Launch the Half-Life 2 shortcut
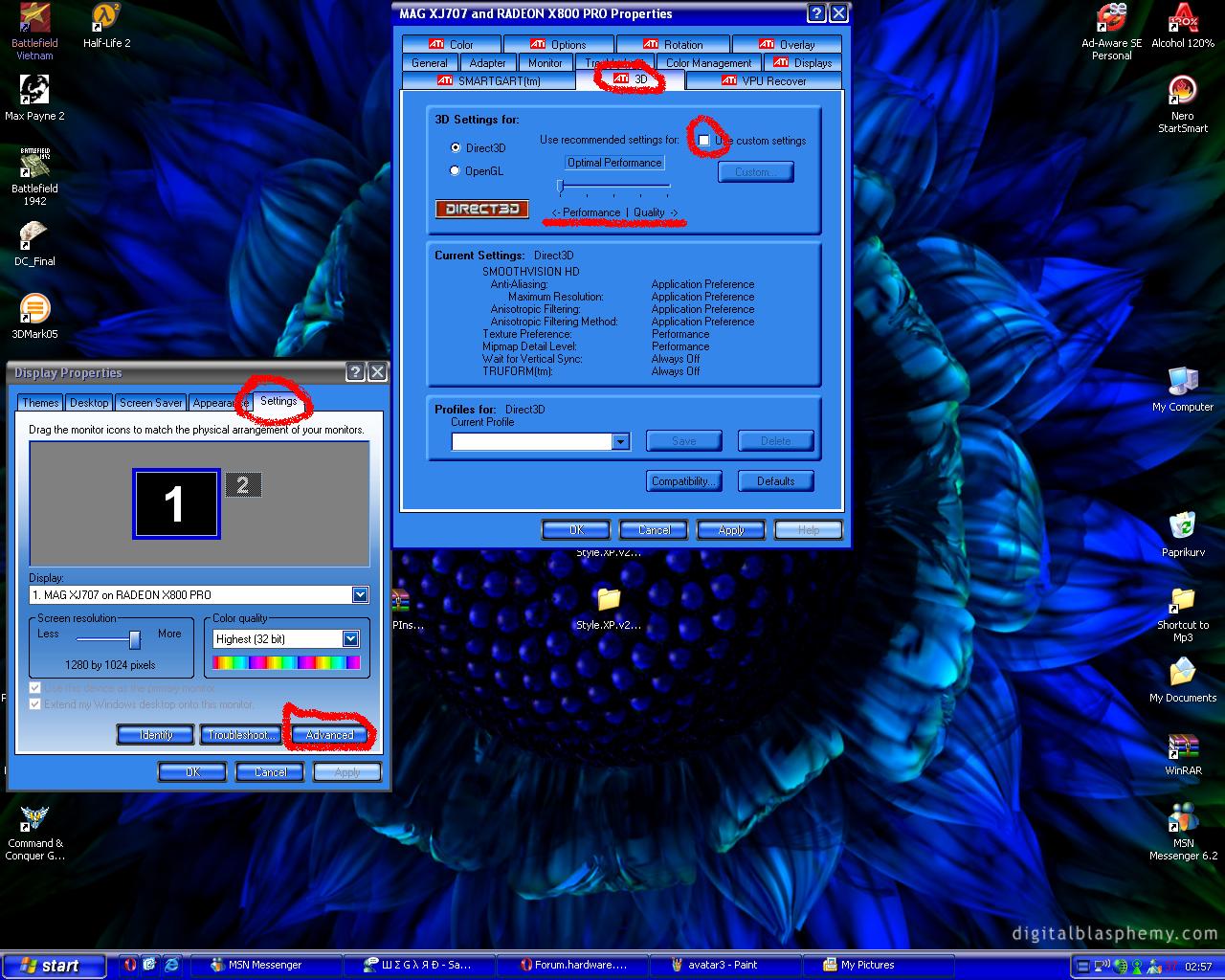 106,26
